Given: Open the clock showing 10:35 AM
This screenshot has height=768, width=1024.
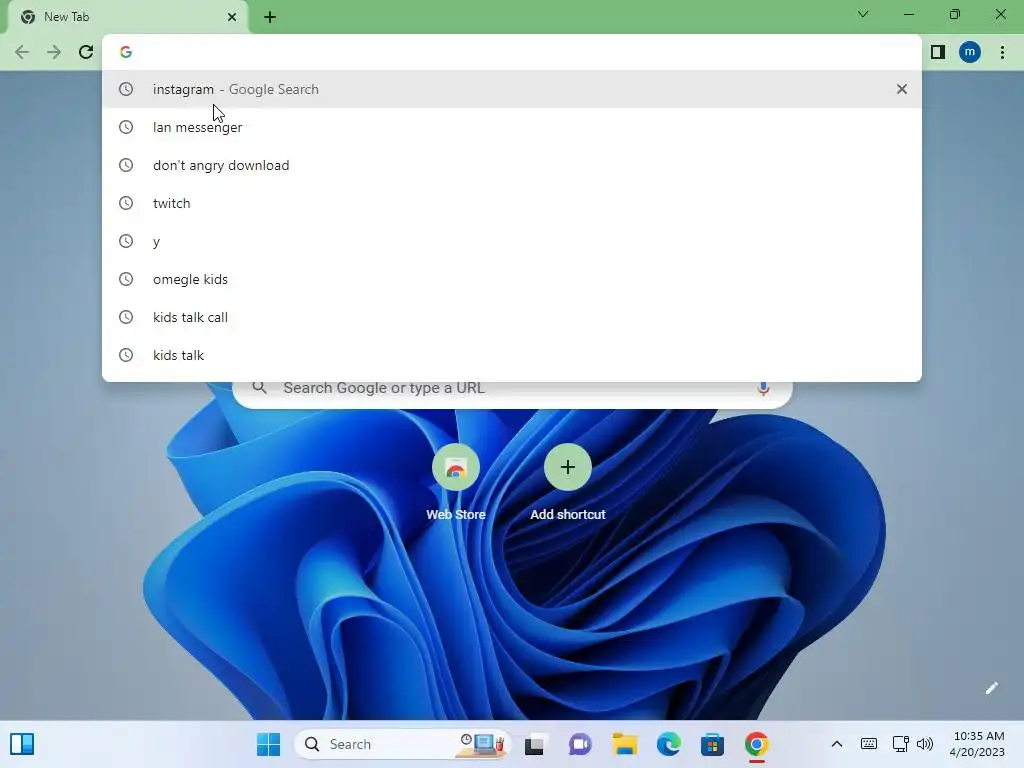Looking at the screenshot, I should (x=978, y=744).
